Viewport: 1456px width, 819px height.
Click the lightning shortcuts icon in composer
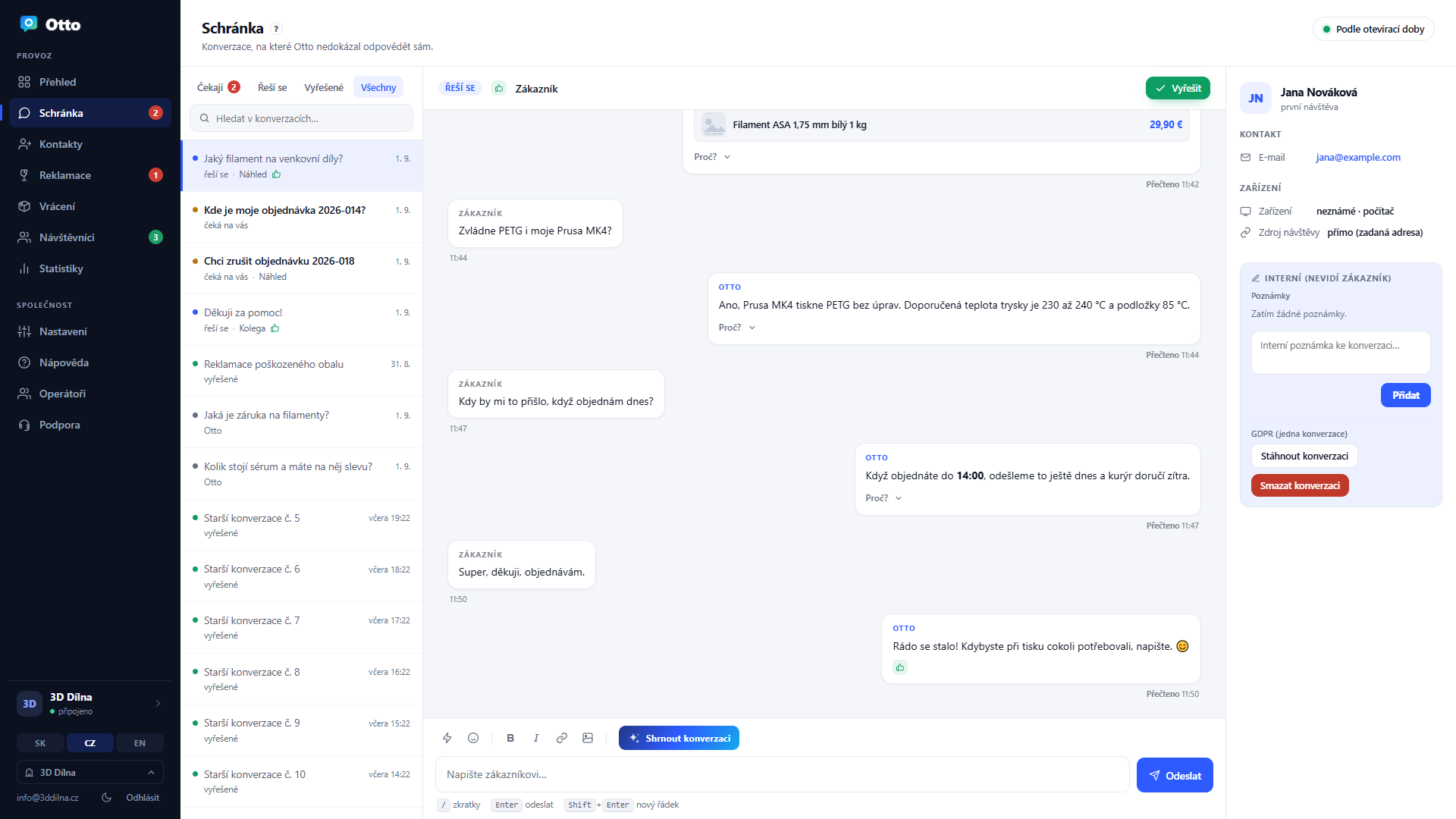pyautogui.click(x=447, y=738)
